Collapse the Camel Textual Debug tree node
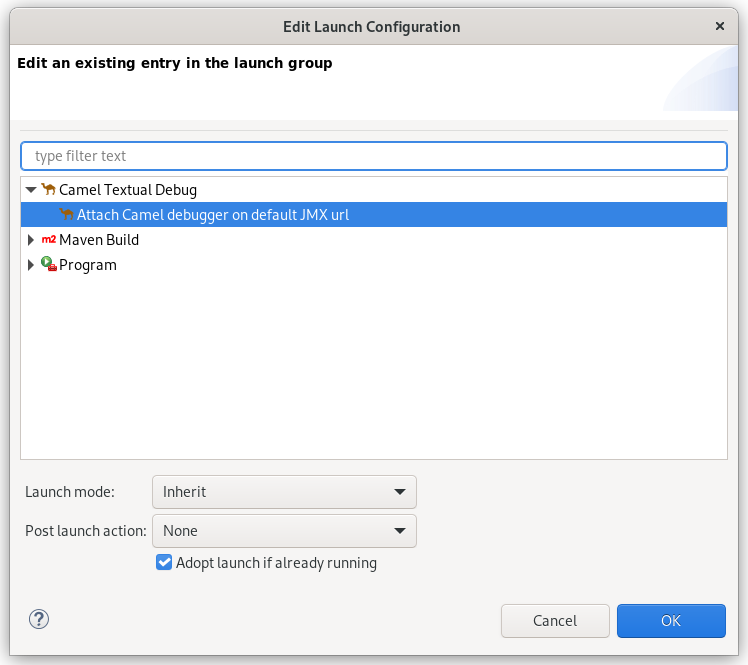 pos(31,189)
